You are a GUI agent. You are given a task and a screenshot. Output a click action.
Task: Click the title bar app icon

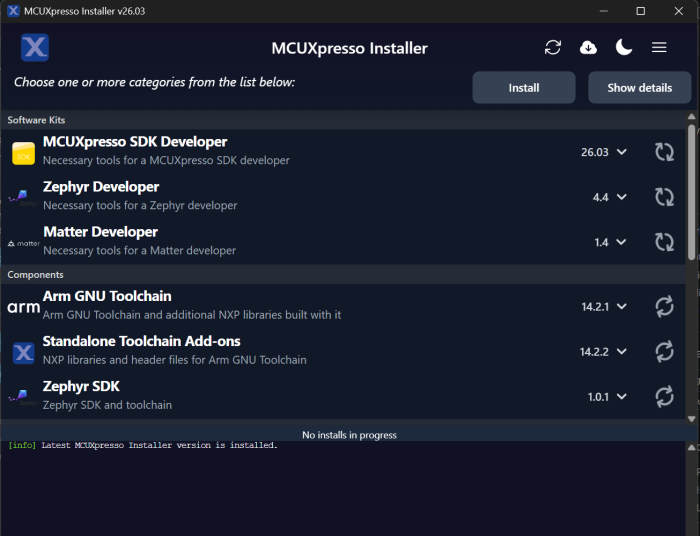[13, 11]
